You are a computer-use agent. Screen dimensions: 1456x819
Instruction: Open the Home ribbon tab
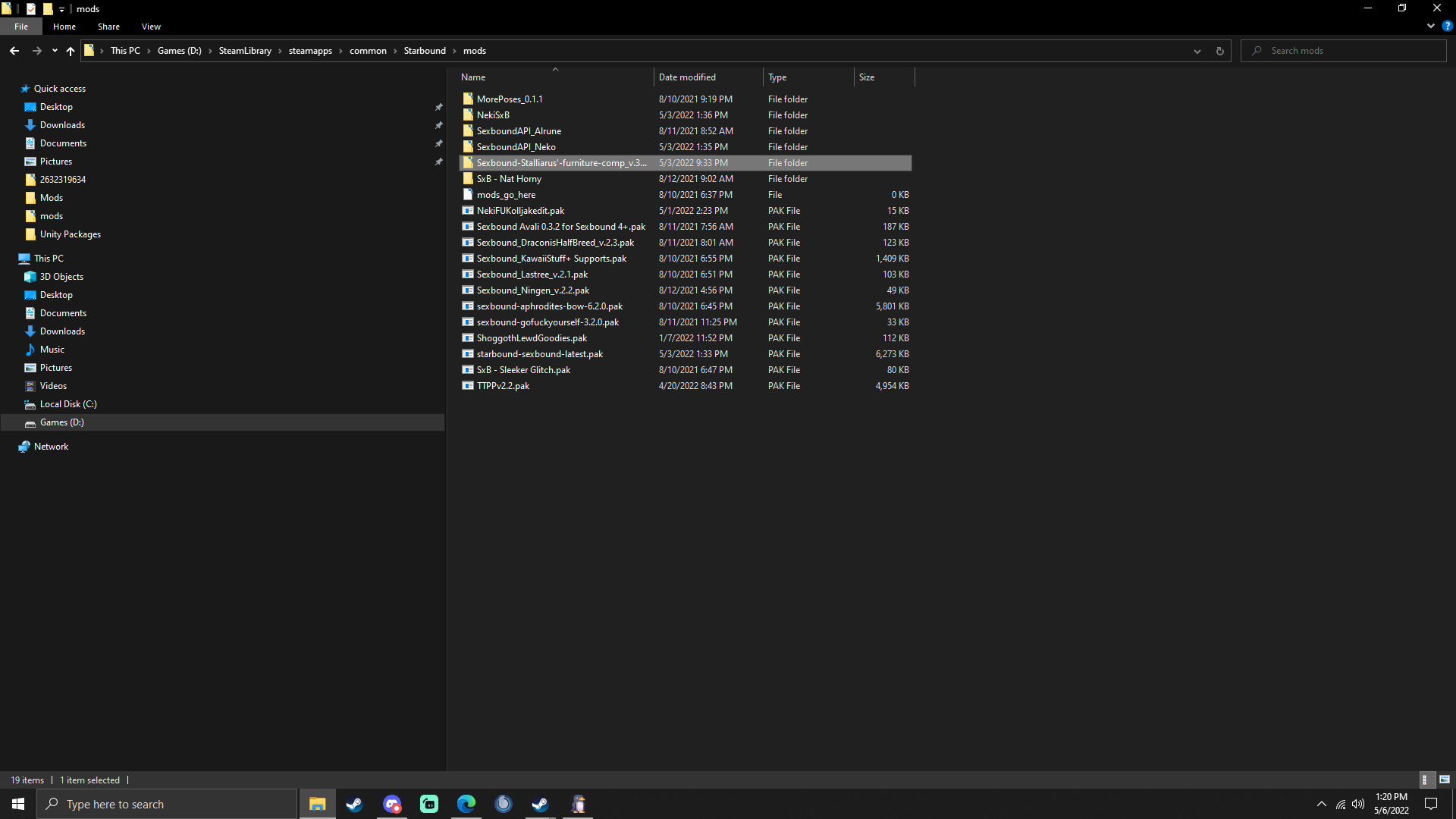(64, 27)
